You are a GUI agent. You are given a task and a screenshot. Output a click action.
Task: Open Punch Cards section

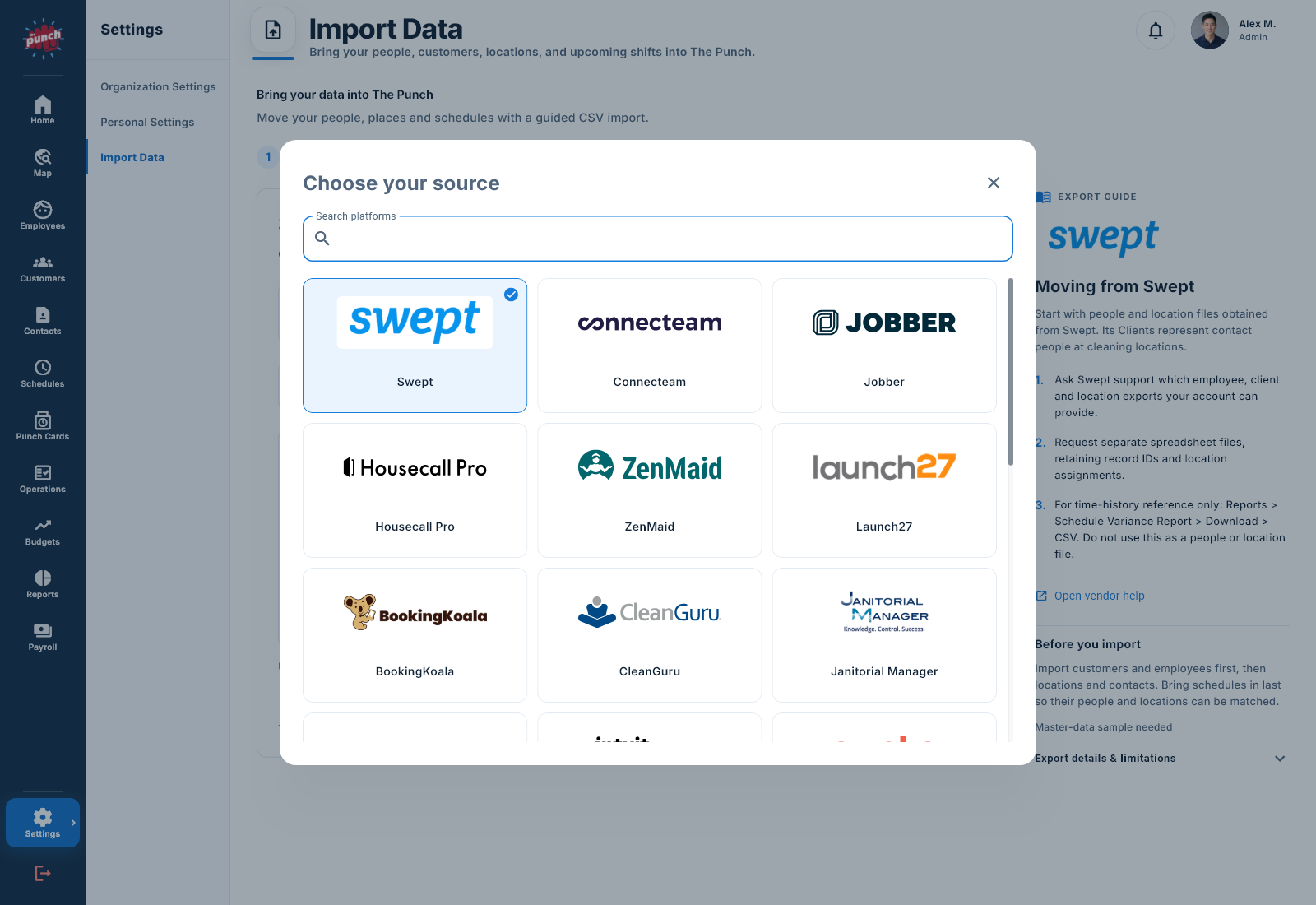click(x=43, y=426)
